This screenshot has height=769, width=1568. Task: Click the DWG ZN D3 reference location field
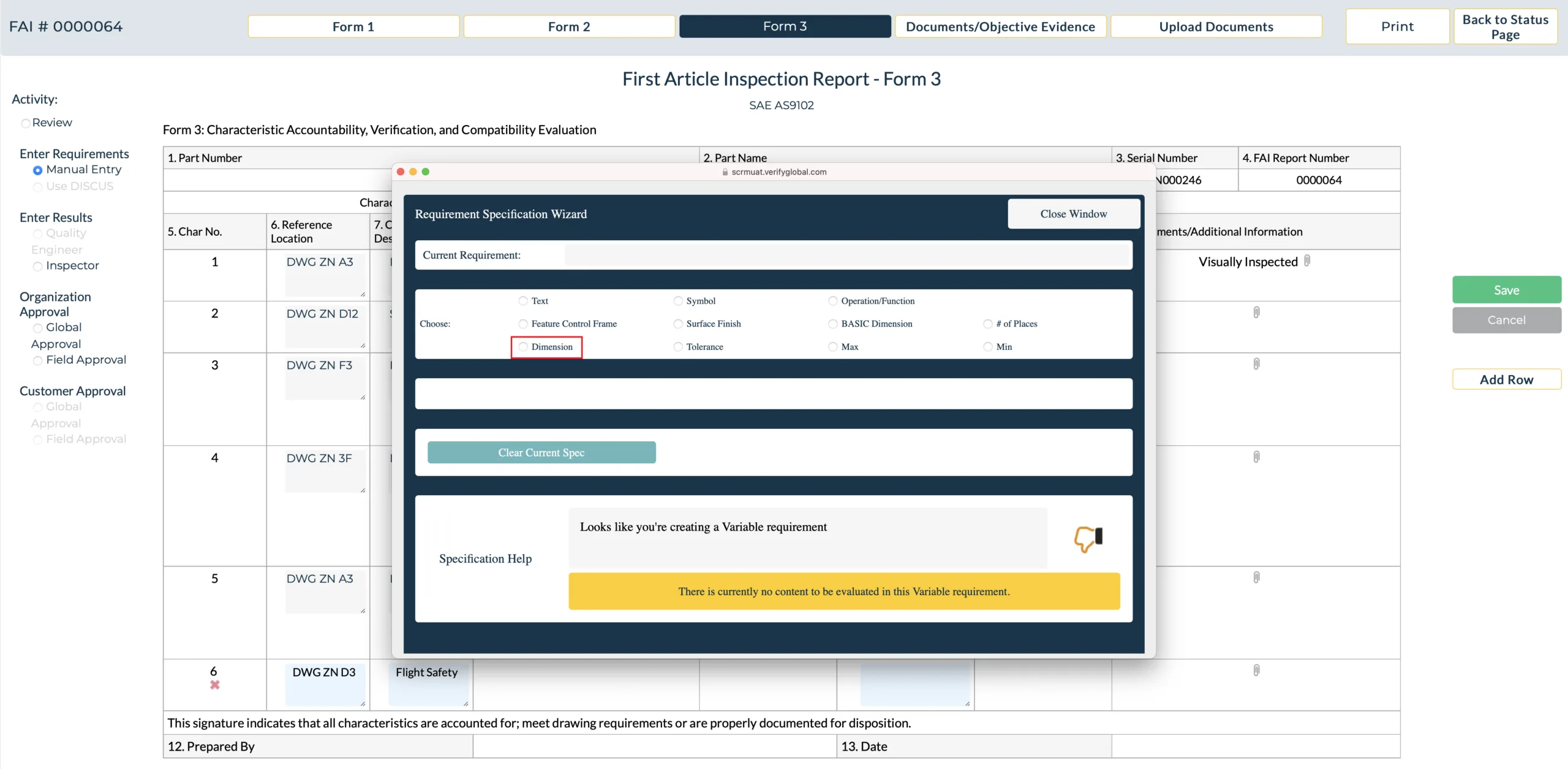pyautogui.click(x=325, y=684)
